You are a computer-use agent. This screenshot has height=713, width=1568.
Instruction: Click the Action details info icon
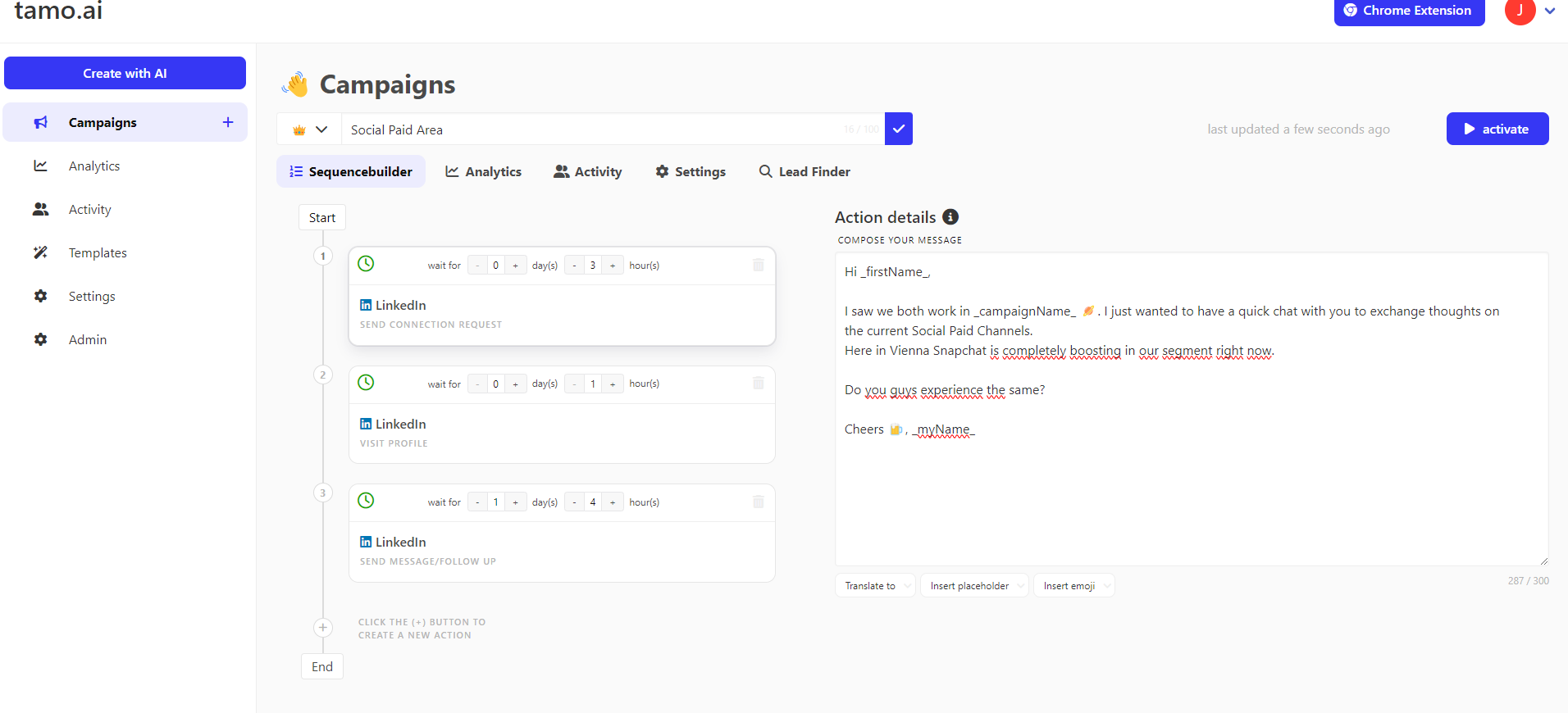point(950,216)
